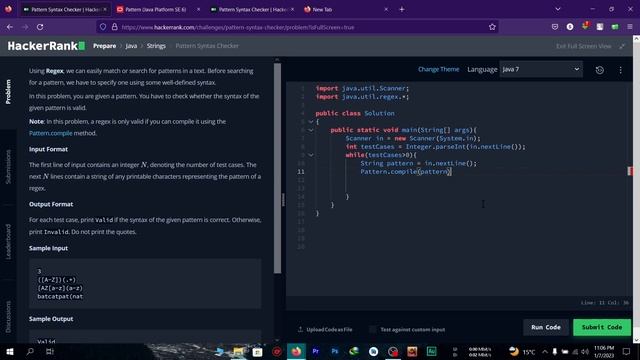
Task: Open File Explorer from the taskbar
Action: (x=238, y=351)
